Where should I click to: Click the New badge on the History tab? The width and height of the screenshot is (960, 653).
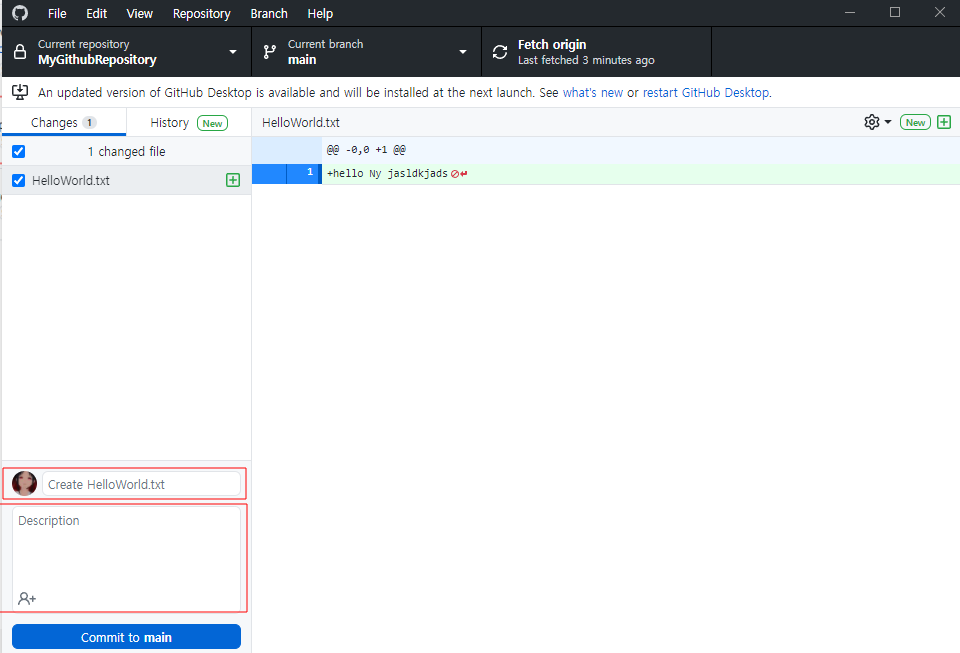(212, 123)
